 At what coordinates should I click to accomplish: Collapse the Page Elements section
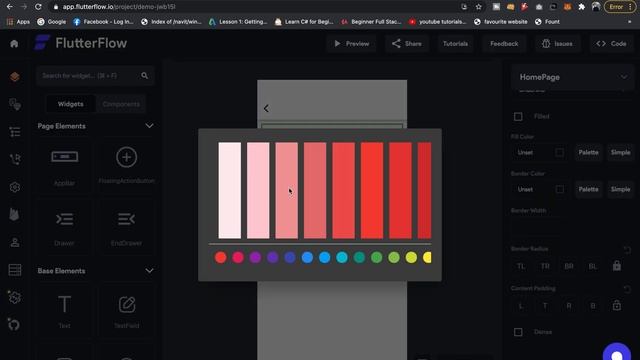coord(149,126)
